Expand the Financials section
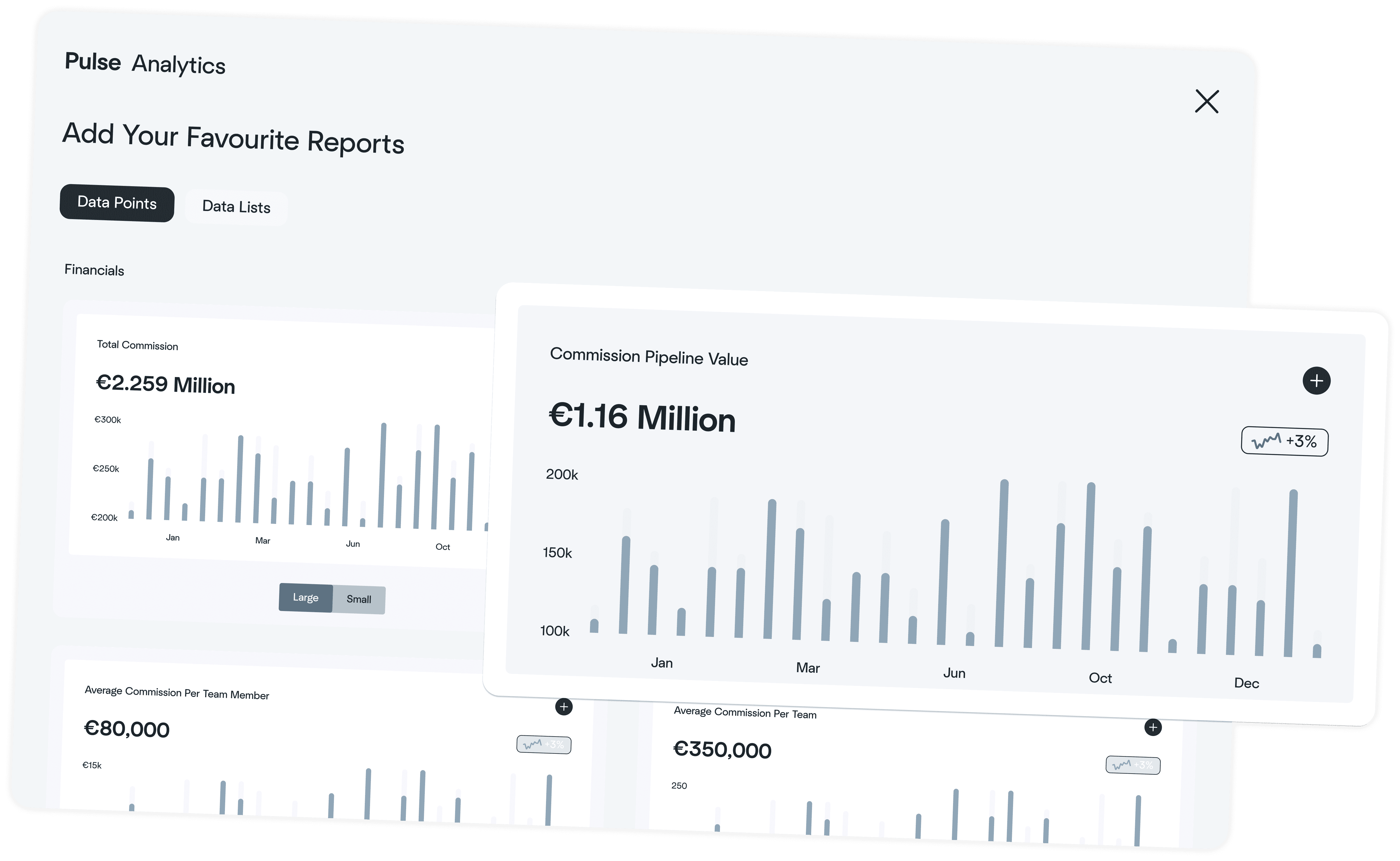Viewport: 1400px width, 861px height. (94, 270)
